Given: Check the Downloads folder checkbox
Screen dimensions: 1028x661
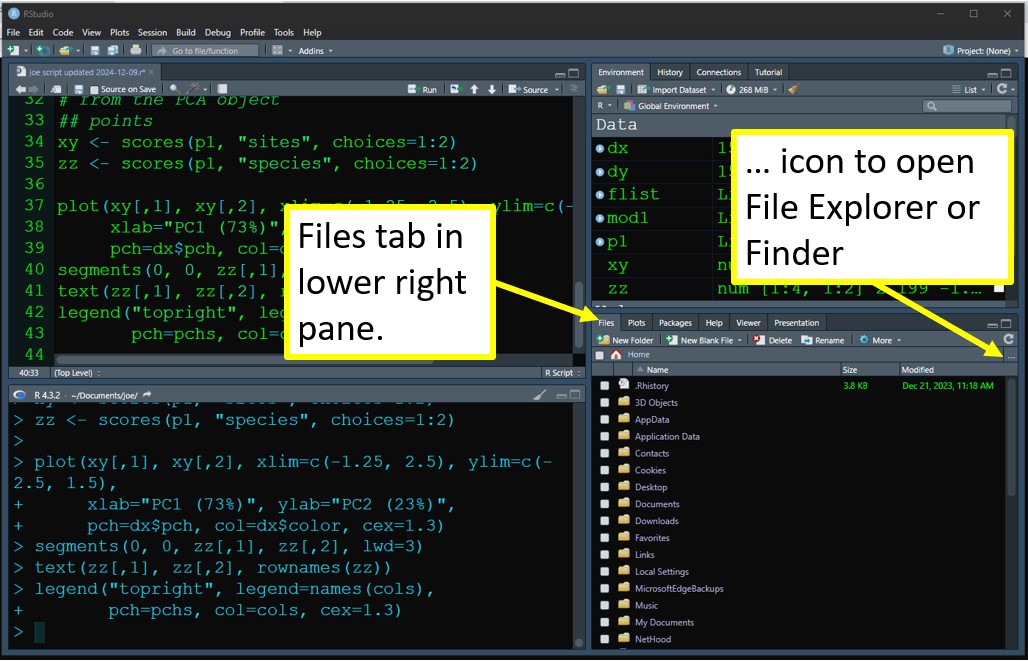Looking at the screenshot, I should pyautogui.click(x=604, y=521).
